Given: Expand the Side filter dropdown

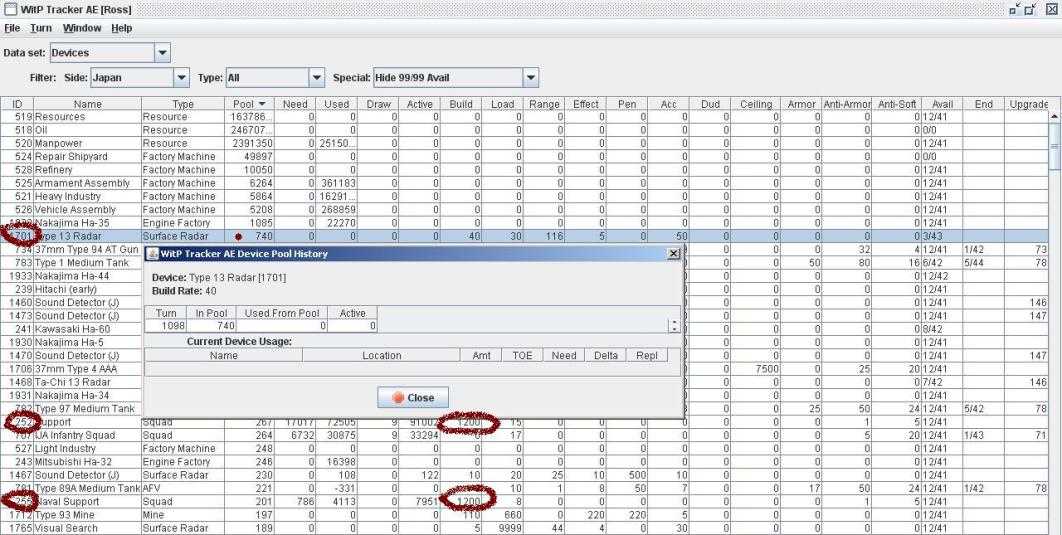Looking at the screenshot, I should 182,78.
